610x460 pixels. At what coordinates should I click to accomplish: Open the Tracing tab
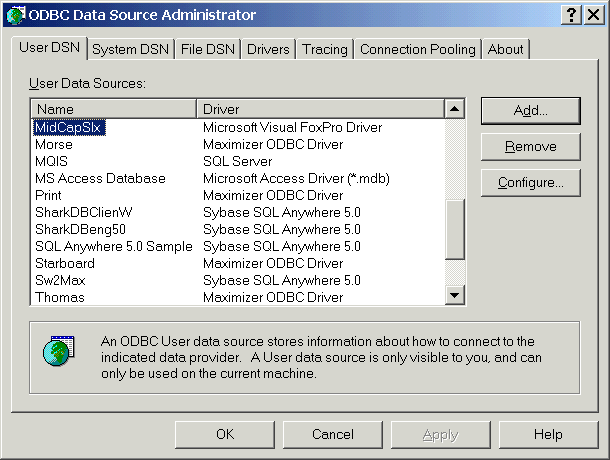point(324,49)
